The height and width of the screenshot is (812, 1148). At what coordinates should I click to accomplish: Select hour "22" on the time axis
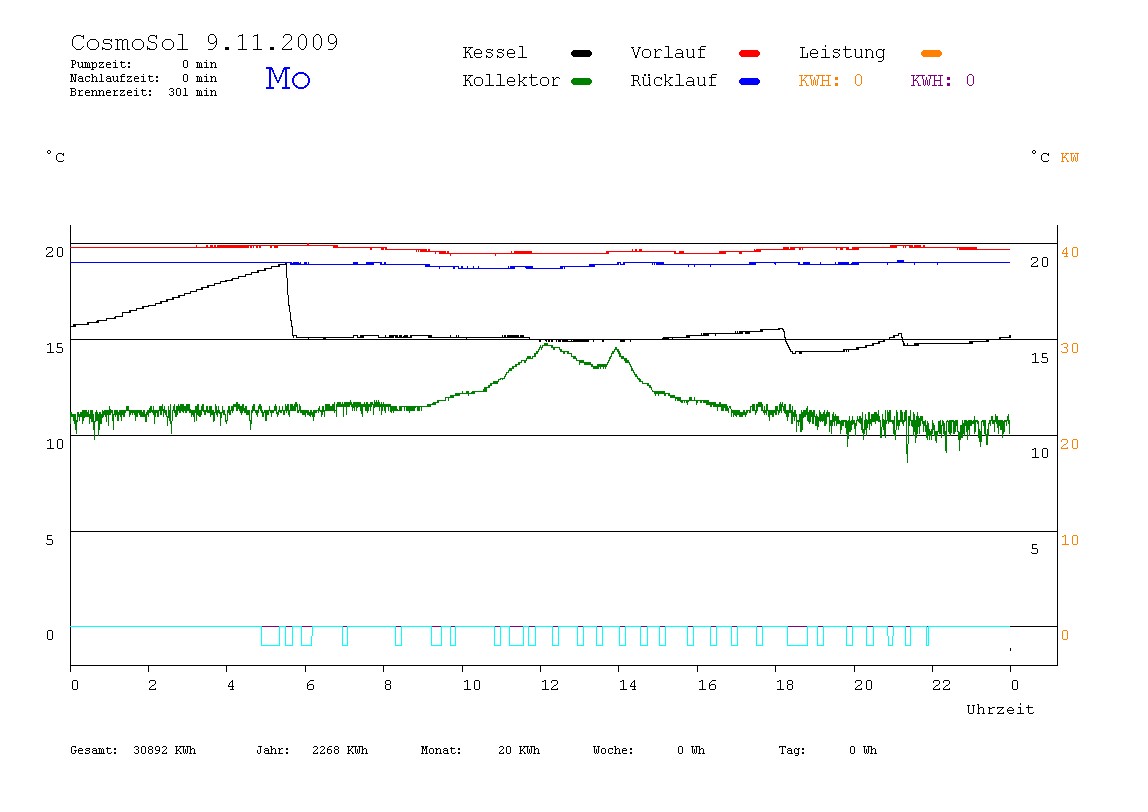pyautogui.click(x=942, y=685)
